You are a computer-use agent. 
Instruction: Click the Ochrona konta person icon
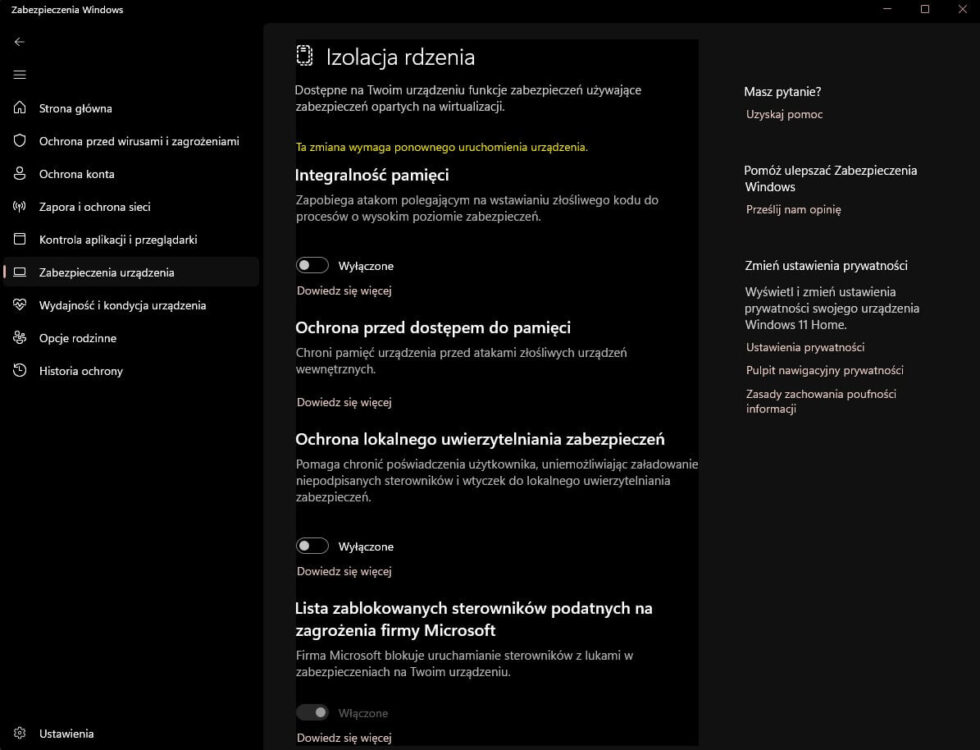(19, 173)
